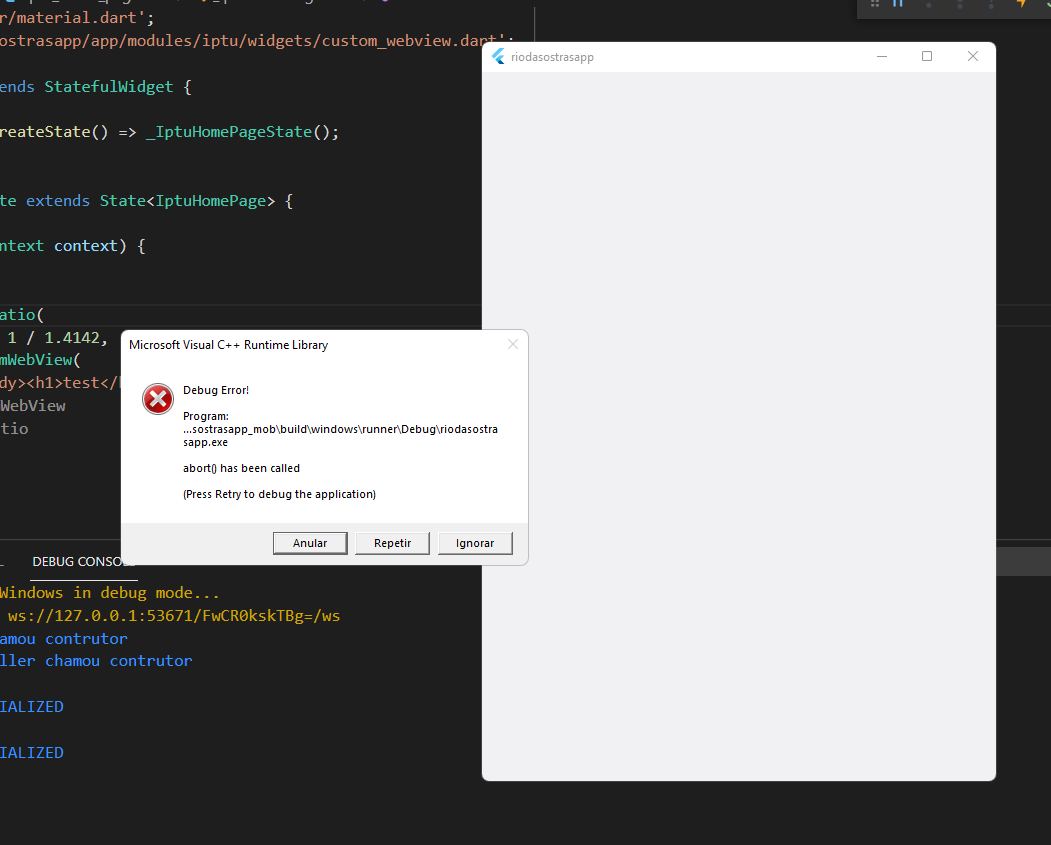Click the Step Out debug icon
This screenshot has width=1051, height=845.
coord(991,5)
